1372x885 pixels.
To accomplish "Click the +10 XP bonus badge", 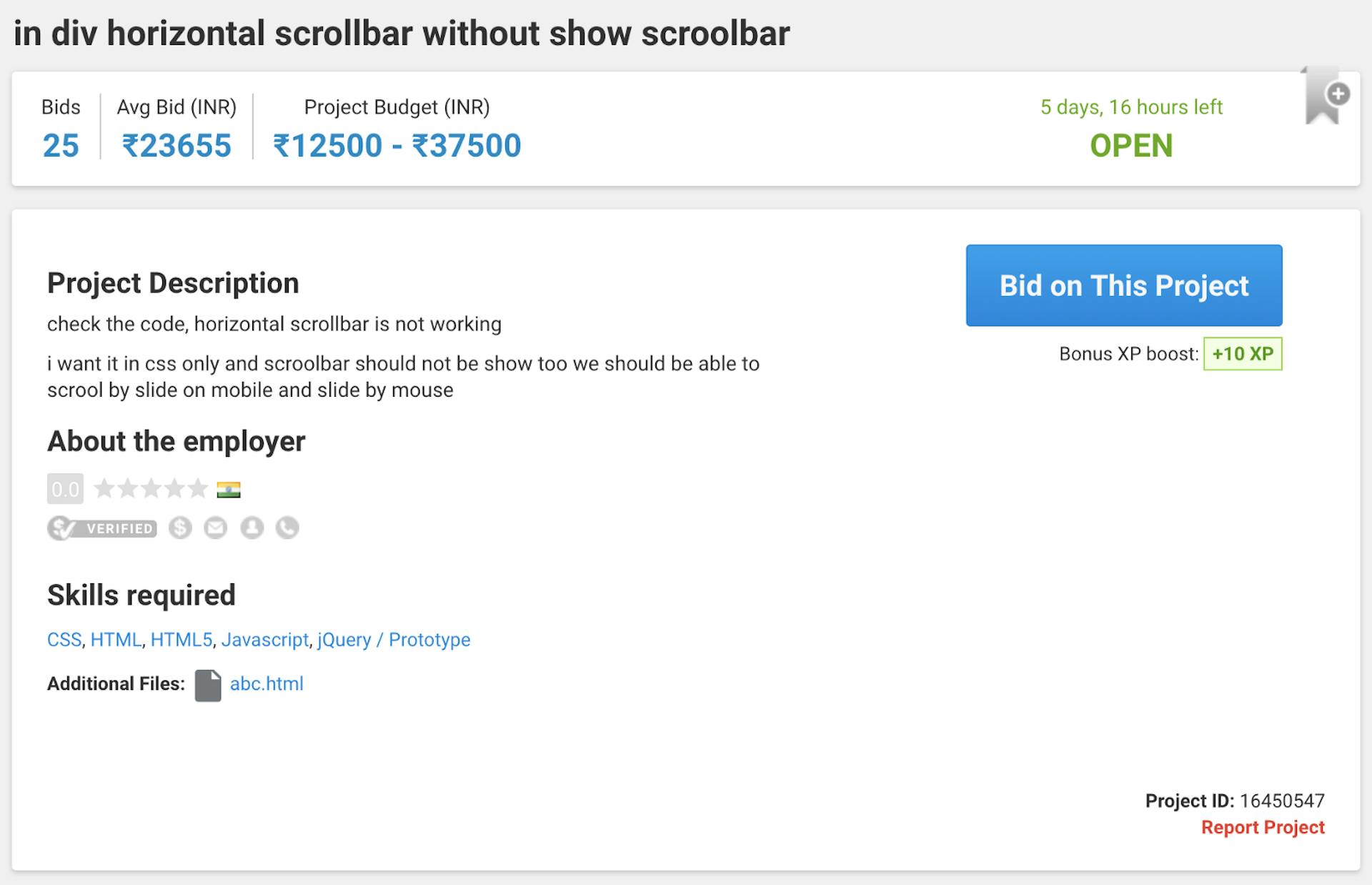I will click(x=1242, y=354).
